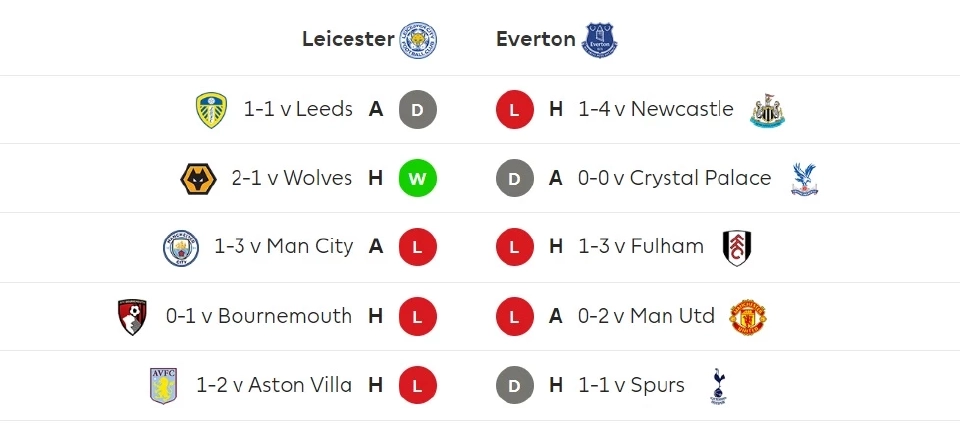
Task: Click the Fulham badge icon
Action: [737, 247]
